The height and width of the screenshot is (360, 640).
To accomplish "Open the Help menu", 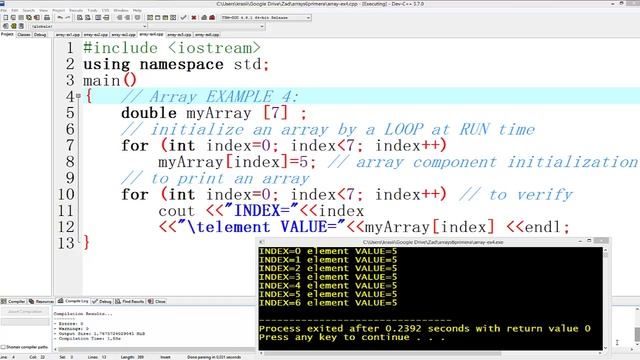I will [x=137, y=10].
